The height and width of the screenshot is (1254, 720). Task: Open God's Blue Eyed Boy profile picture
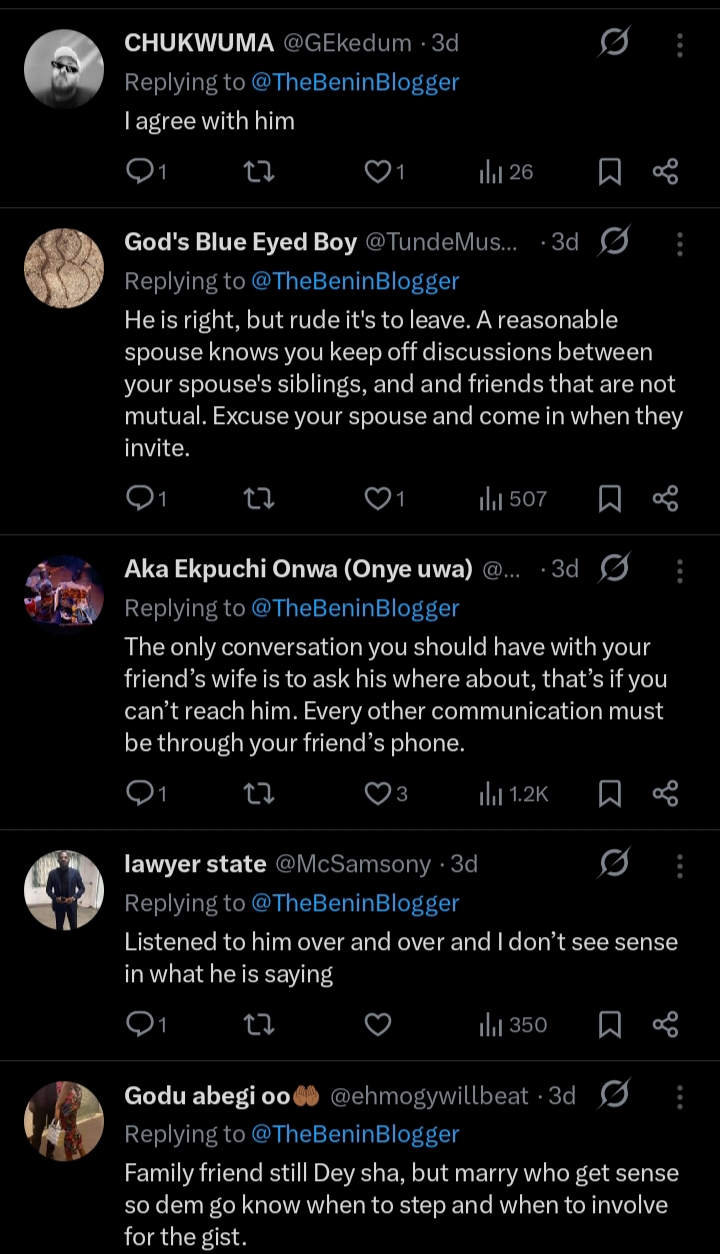click(x=64, y=268)
